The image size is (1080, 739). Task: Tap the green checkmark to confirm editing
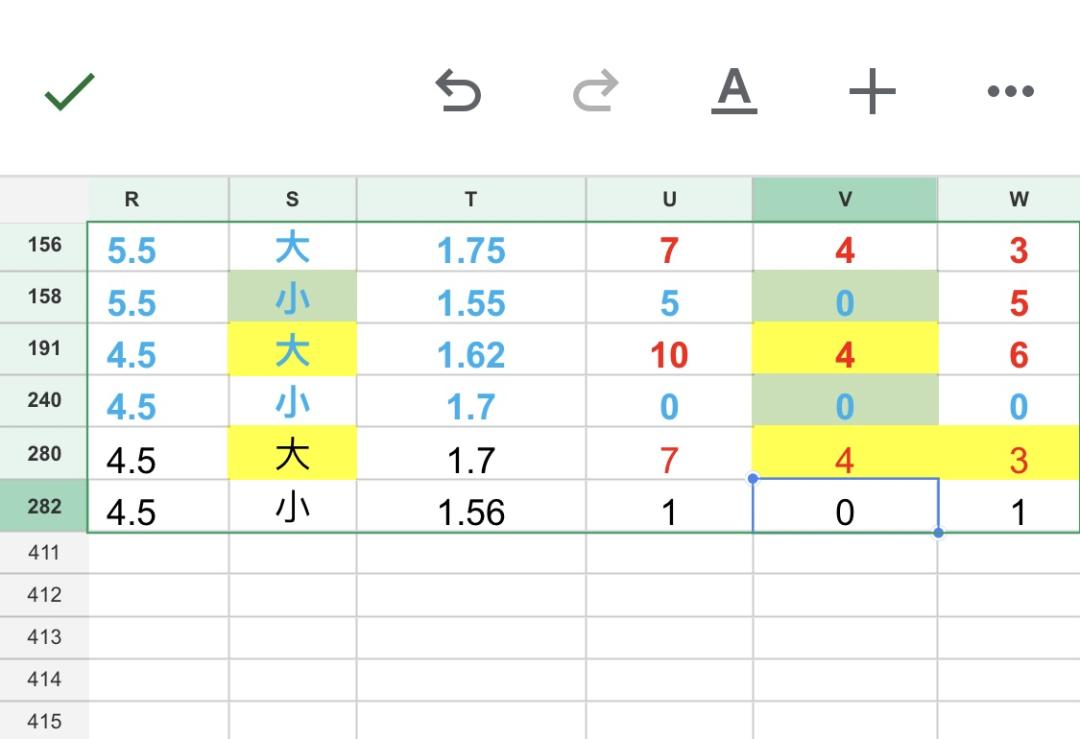pos(69,91)
